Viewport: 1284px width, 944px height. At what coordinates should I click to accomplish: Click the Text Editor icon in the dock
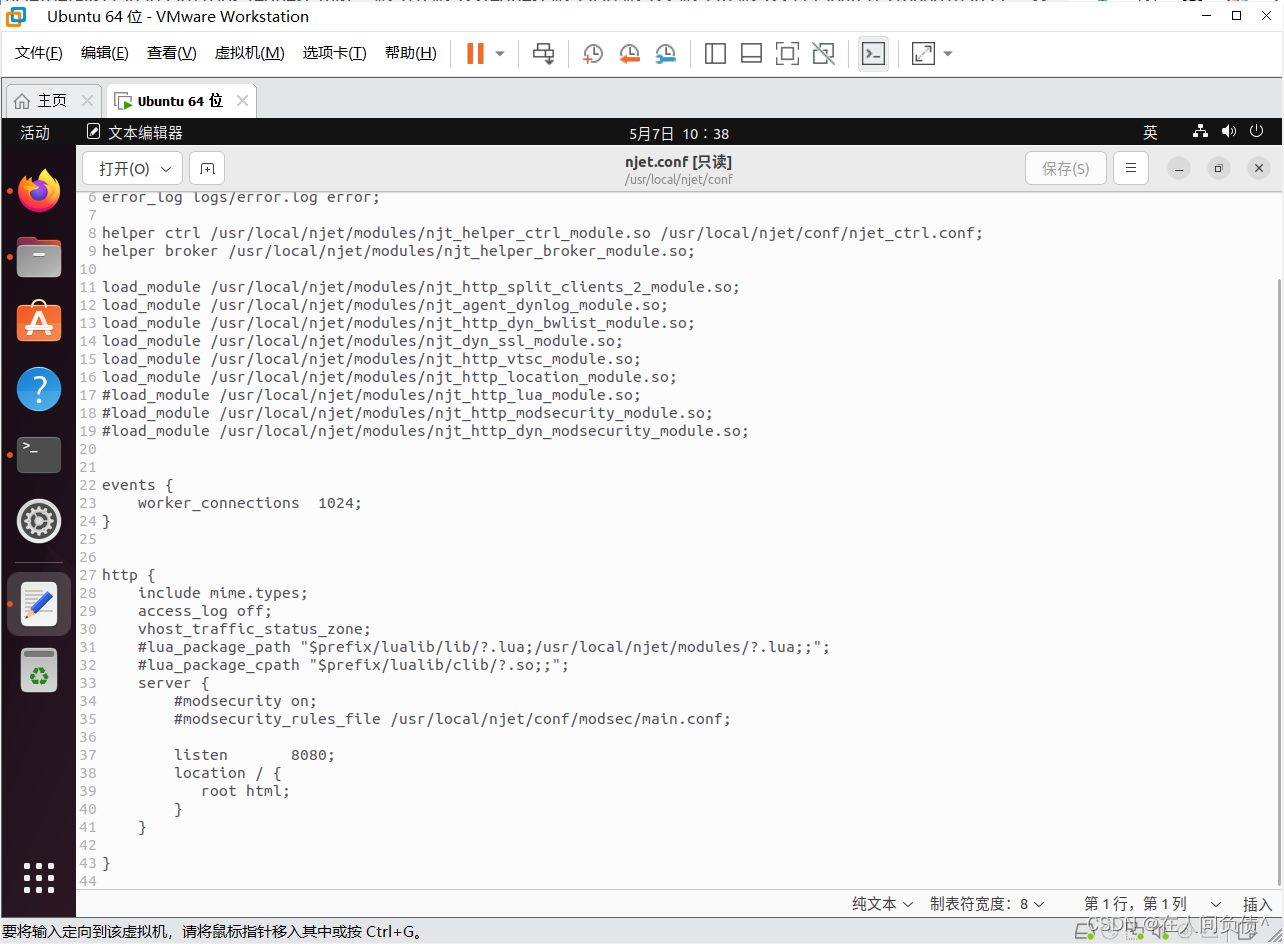pyautogui.click(x=39, y=604)
